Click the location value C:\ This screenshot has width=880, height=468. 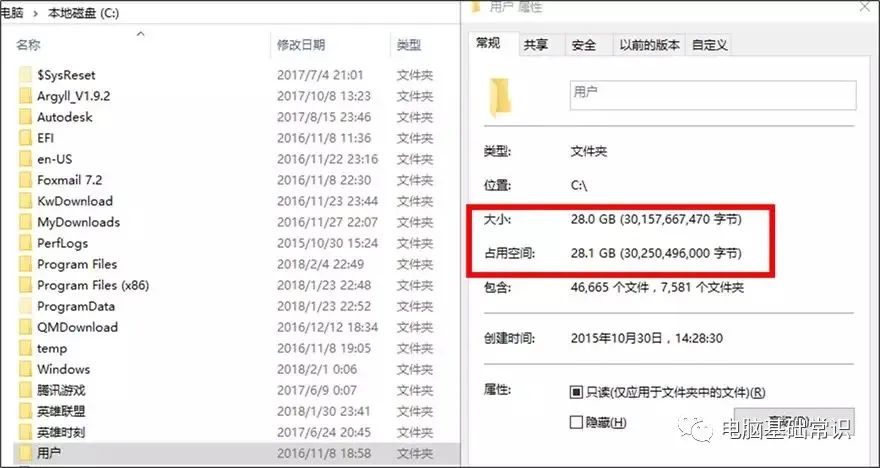pos(579,185)
